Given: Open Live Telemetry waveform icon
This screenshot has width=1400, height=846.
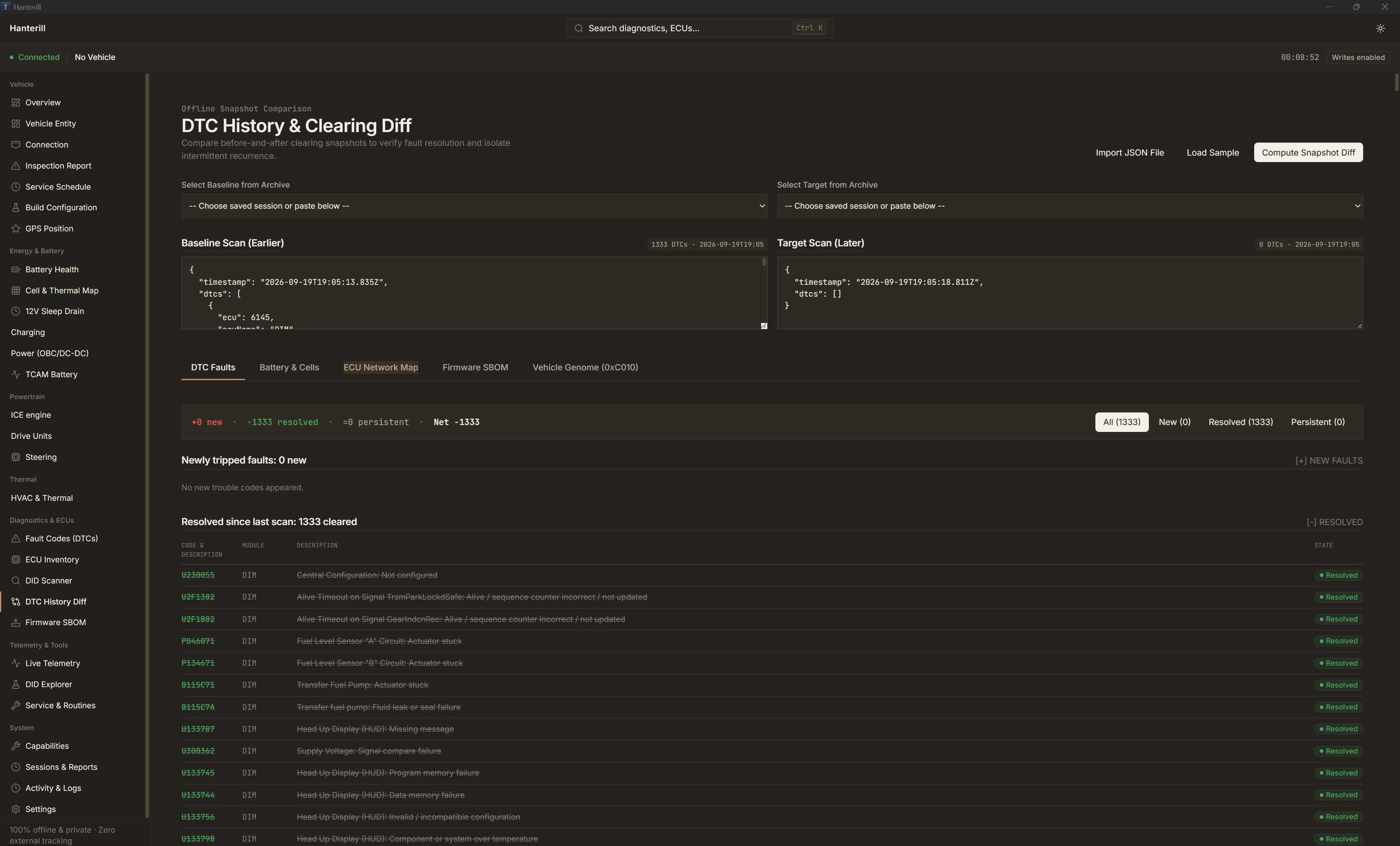Looking at the screenshot, I should point(16,664).
